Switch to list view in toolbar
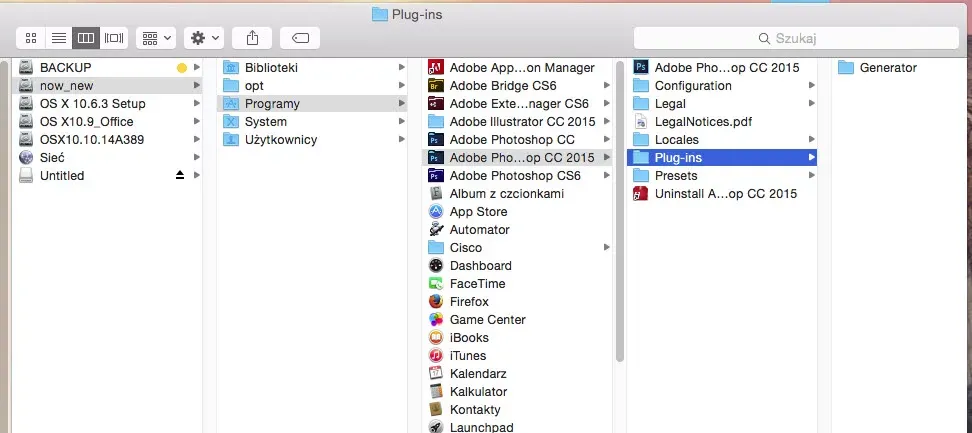 click(59, 38)
